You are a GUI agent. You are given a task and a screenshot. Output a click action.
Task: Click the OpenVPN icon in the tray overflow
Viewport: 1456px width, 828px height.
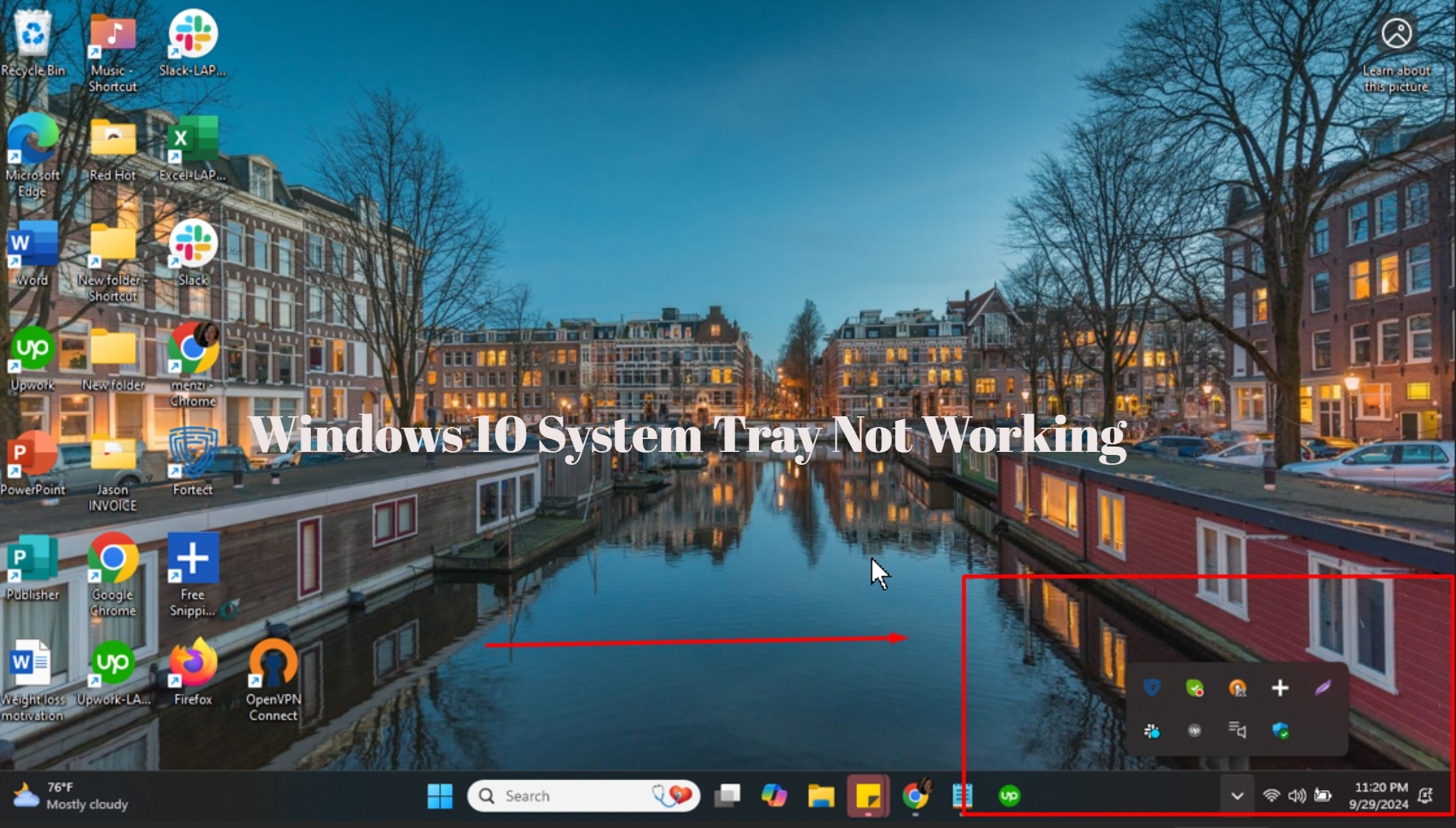[1238, 688]
